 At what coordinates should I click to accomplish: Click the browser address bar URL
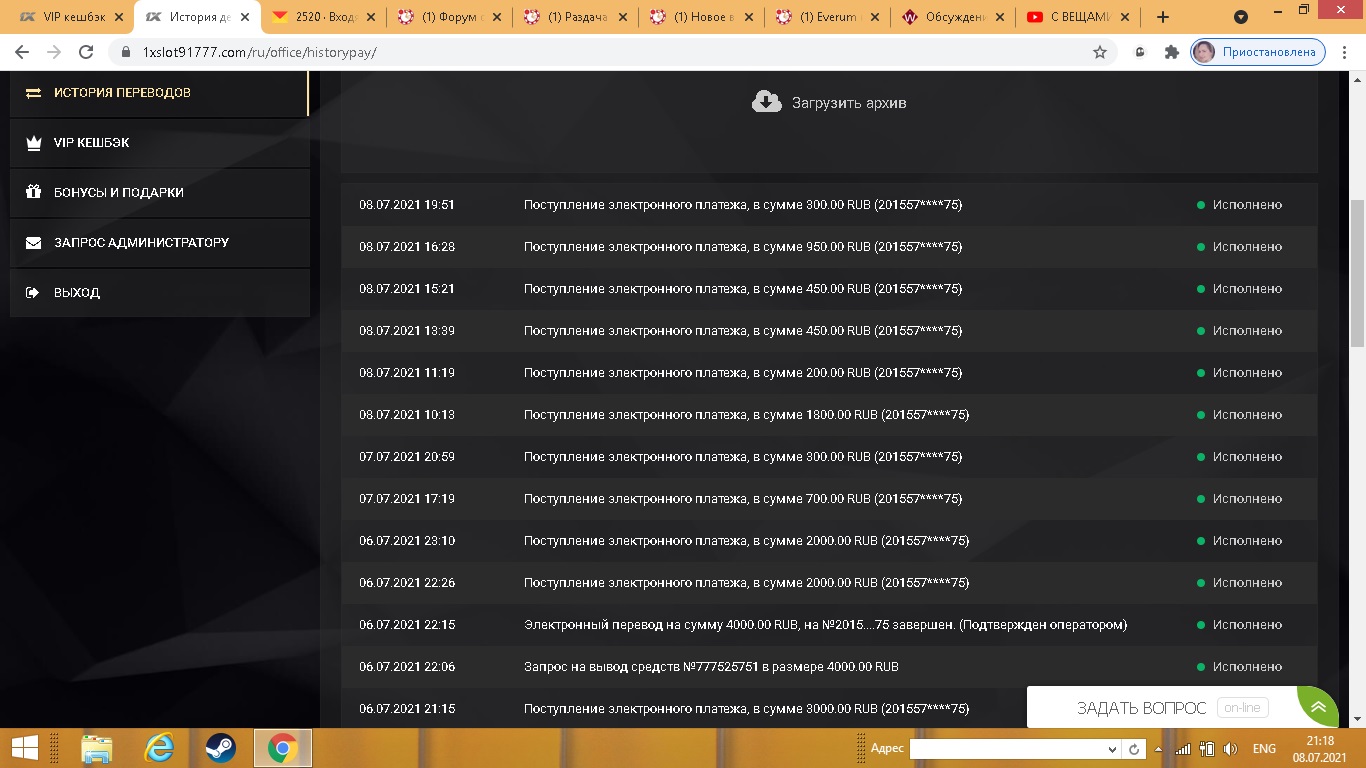pyautogui.click(x=259, y=52)
